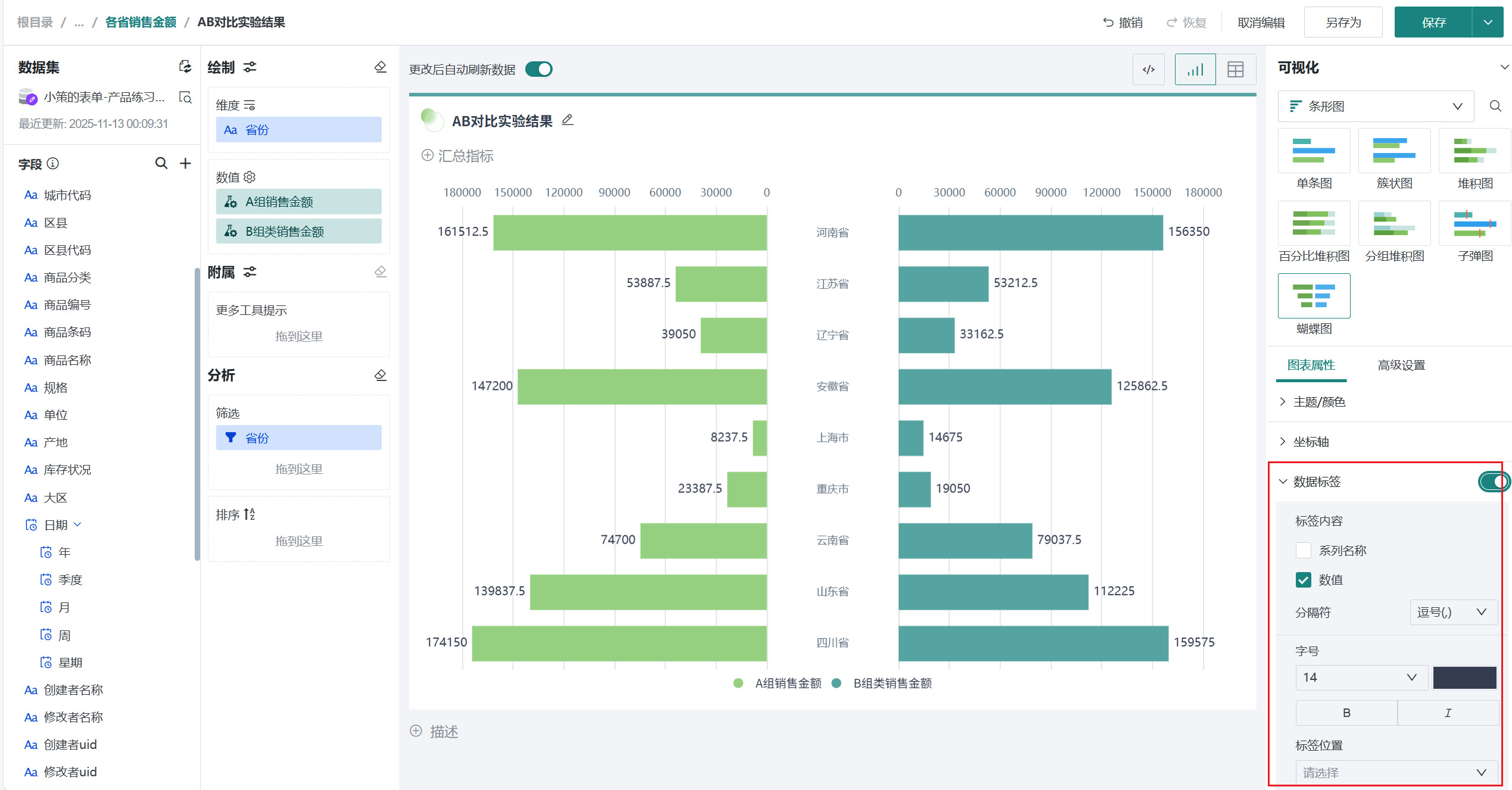Click the 另存为 button
1512x790 pixels.
[x=1343, y=23]
